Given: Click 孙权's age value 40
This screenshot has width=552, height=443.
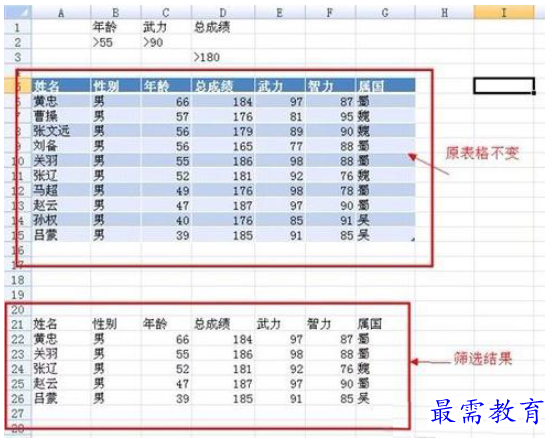Looking at the screenshot, I should click(166, 220).
